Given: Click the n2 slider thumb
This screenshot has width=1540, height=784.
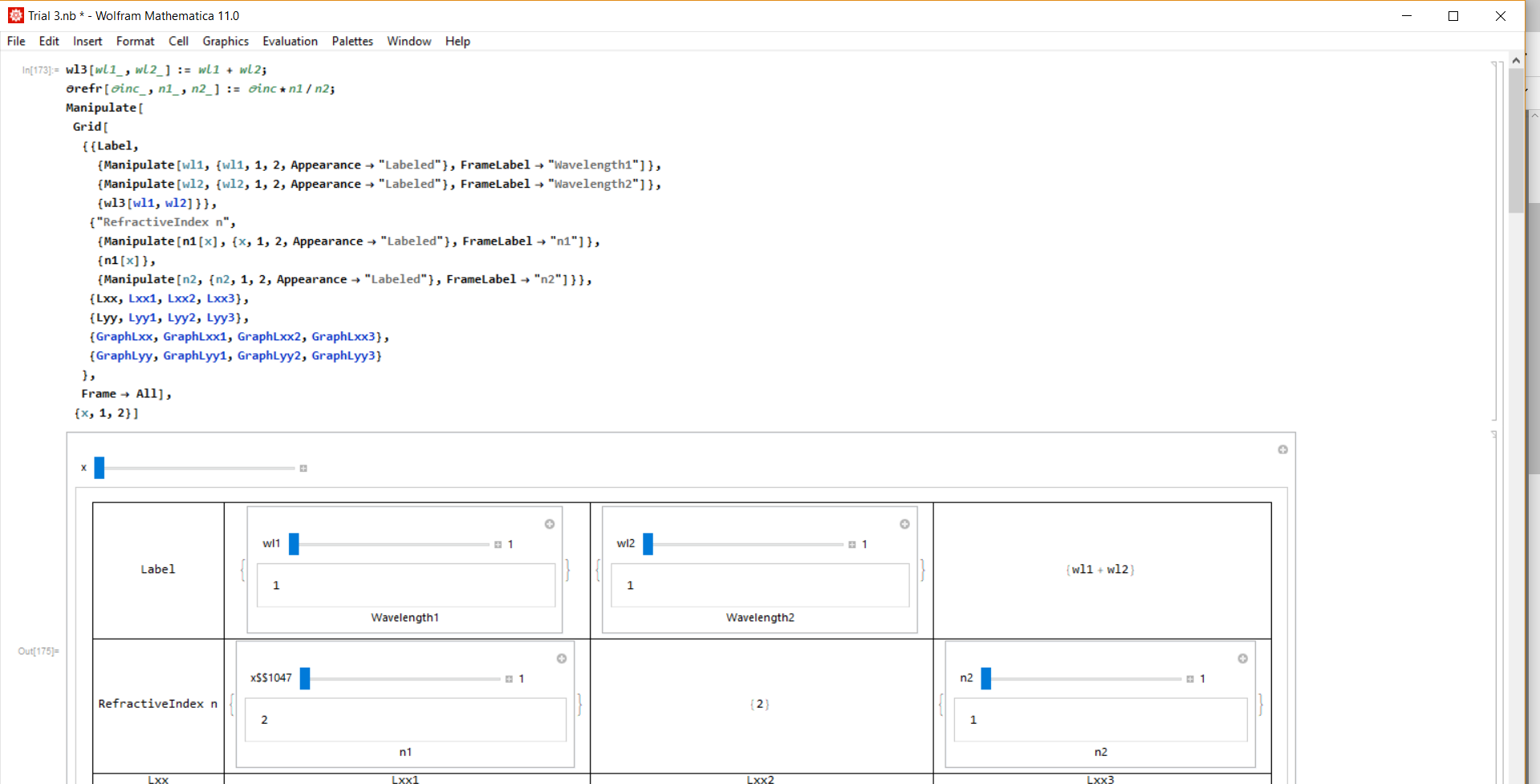Looking at the screenshot, I should (x=986, y=679).
